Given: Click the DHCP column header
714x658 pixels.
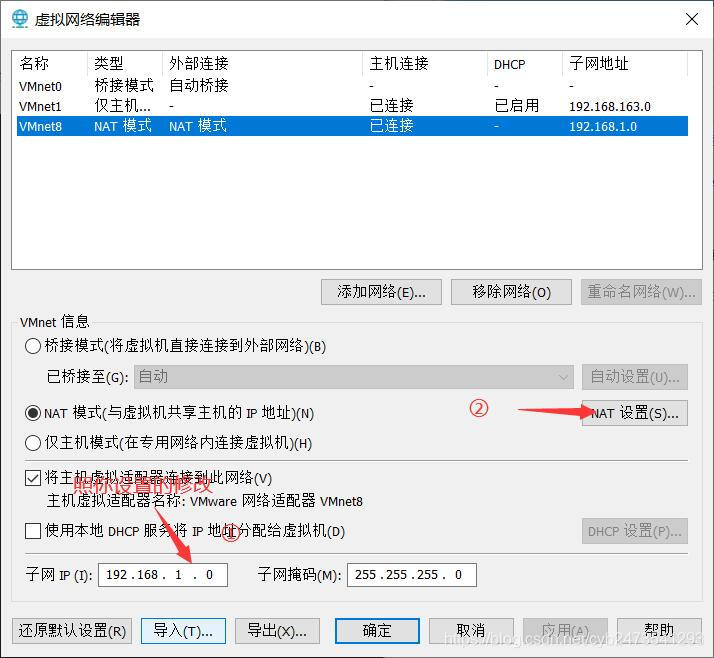Looking at the screenshot, I should [525, 64].
